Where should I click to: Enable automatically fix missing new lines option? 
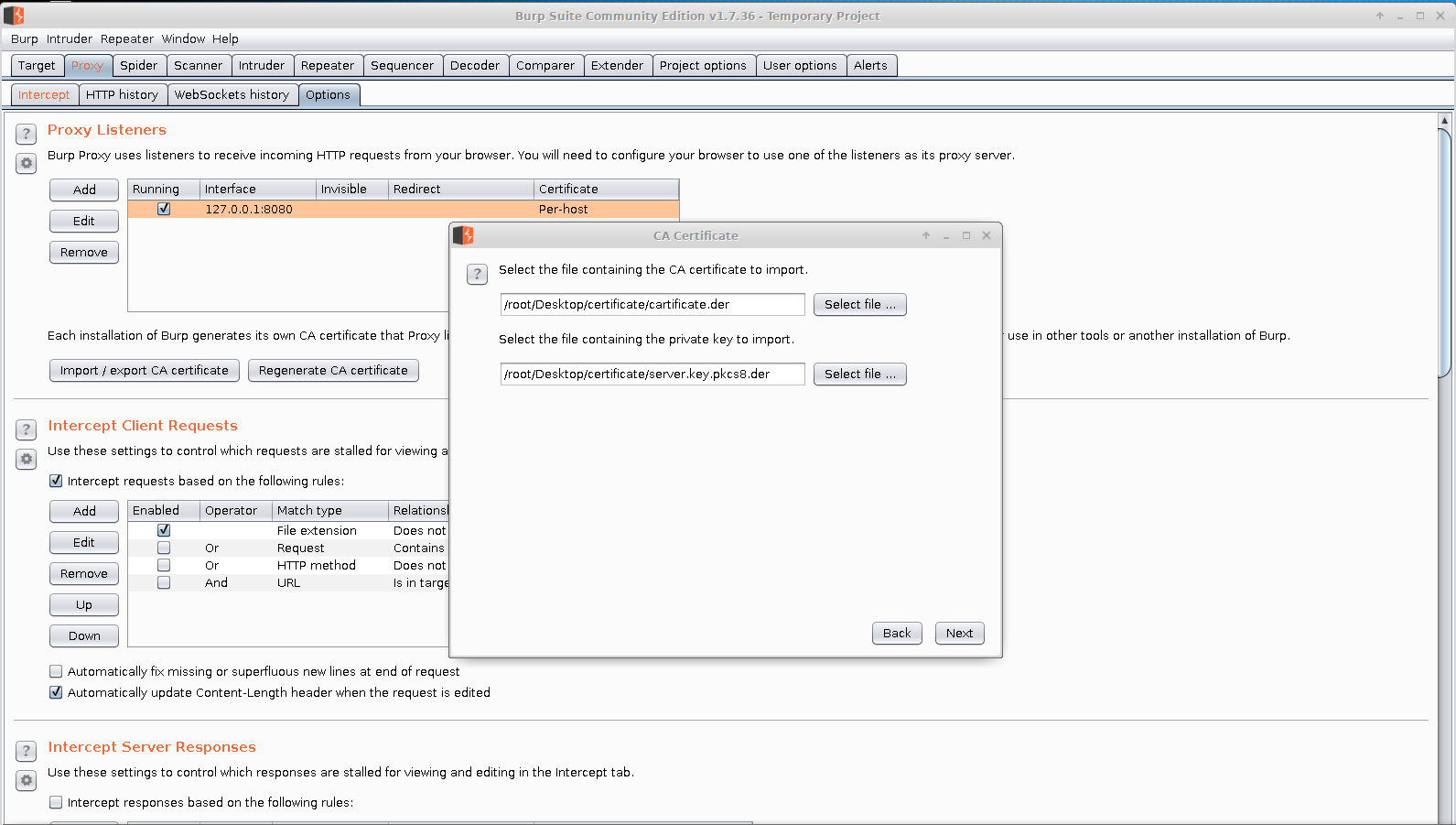(56, 671)
